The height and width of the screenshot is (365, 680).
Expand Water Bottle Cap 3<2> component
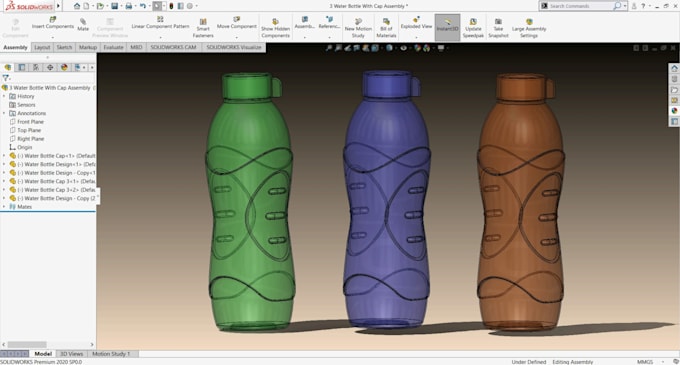click(4, 190)
